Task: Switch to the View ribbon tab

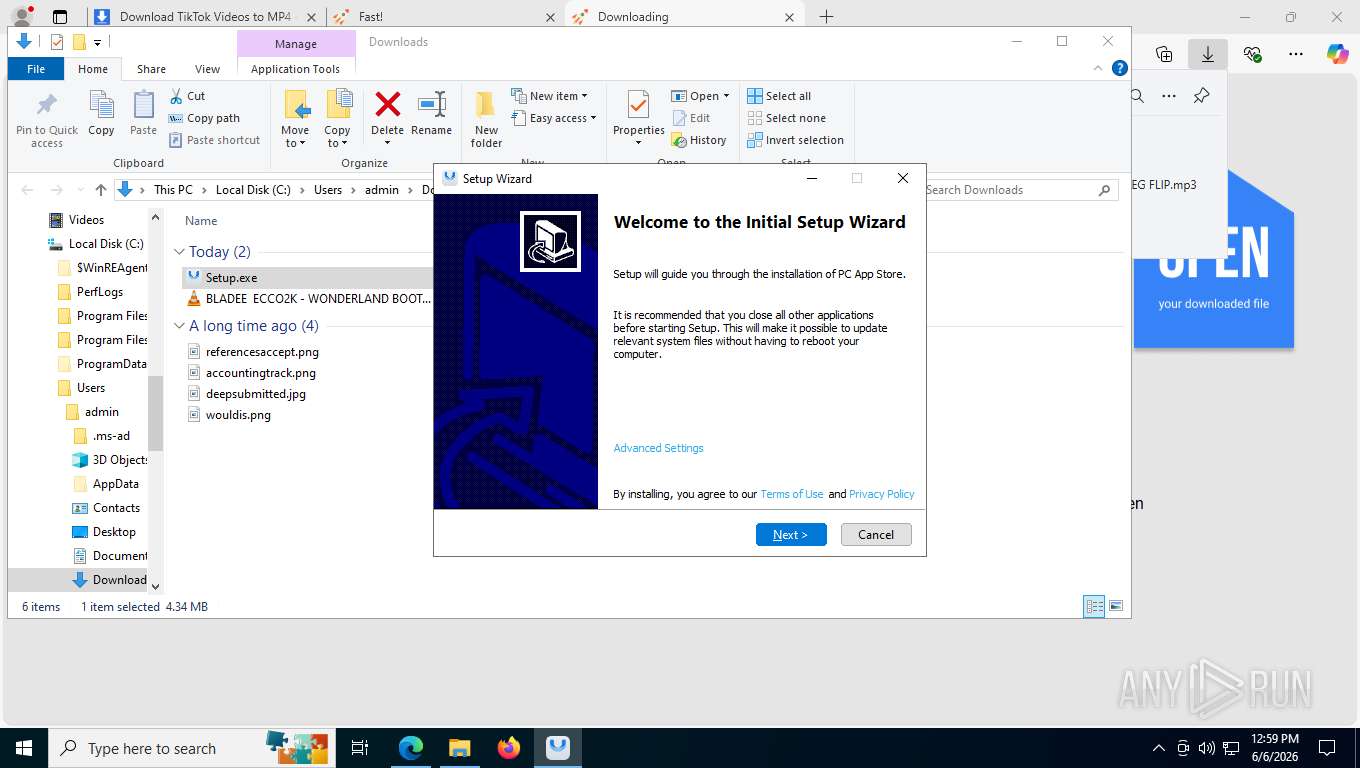Action: point(207,69)
